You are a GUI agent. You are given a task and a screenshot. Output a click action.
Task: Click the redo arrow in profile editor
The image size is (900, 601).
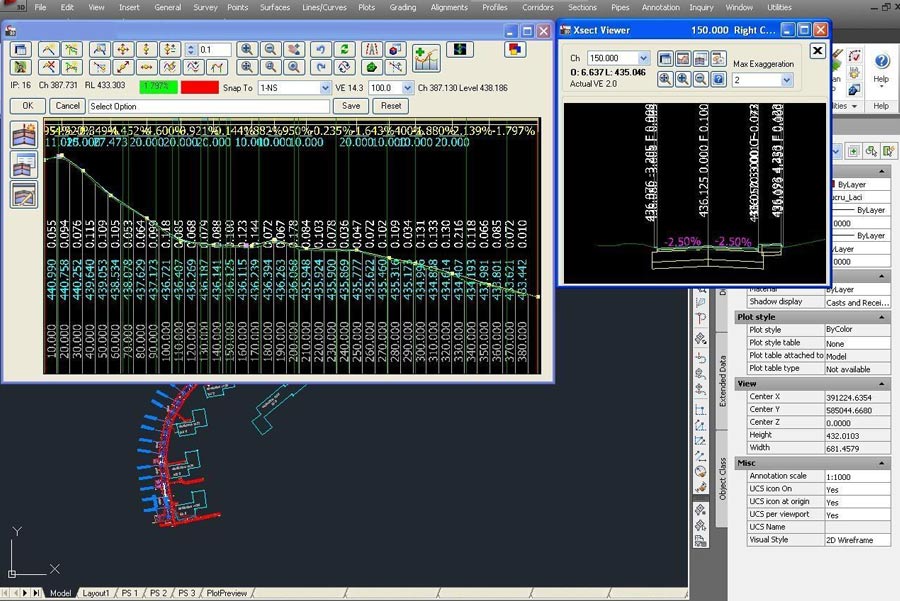coord(320,67)
